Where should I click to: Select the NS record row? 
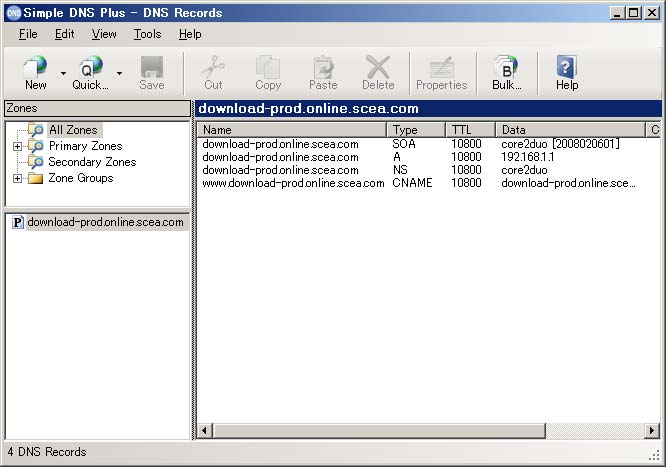(428, 170)
